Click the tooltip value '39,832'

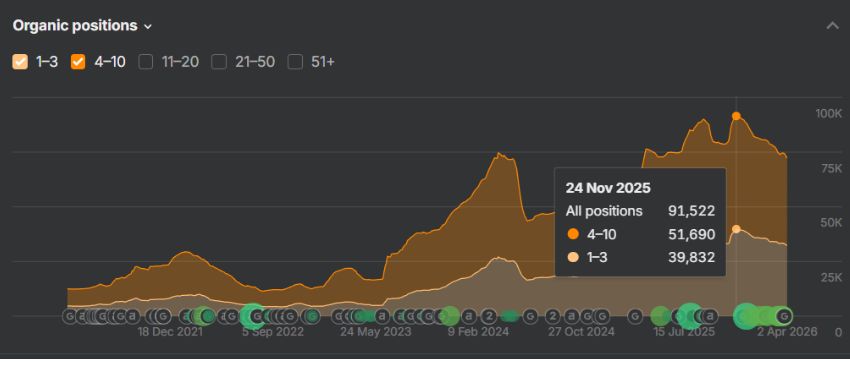click(x=691, y=258)
